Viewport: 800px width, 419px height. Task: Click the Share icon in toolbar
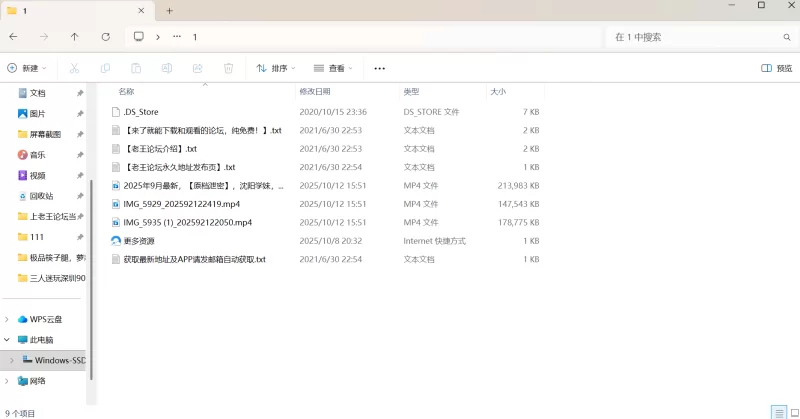pyautogui.click(x=198, y=68)
